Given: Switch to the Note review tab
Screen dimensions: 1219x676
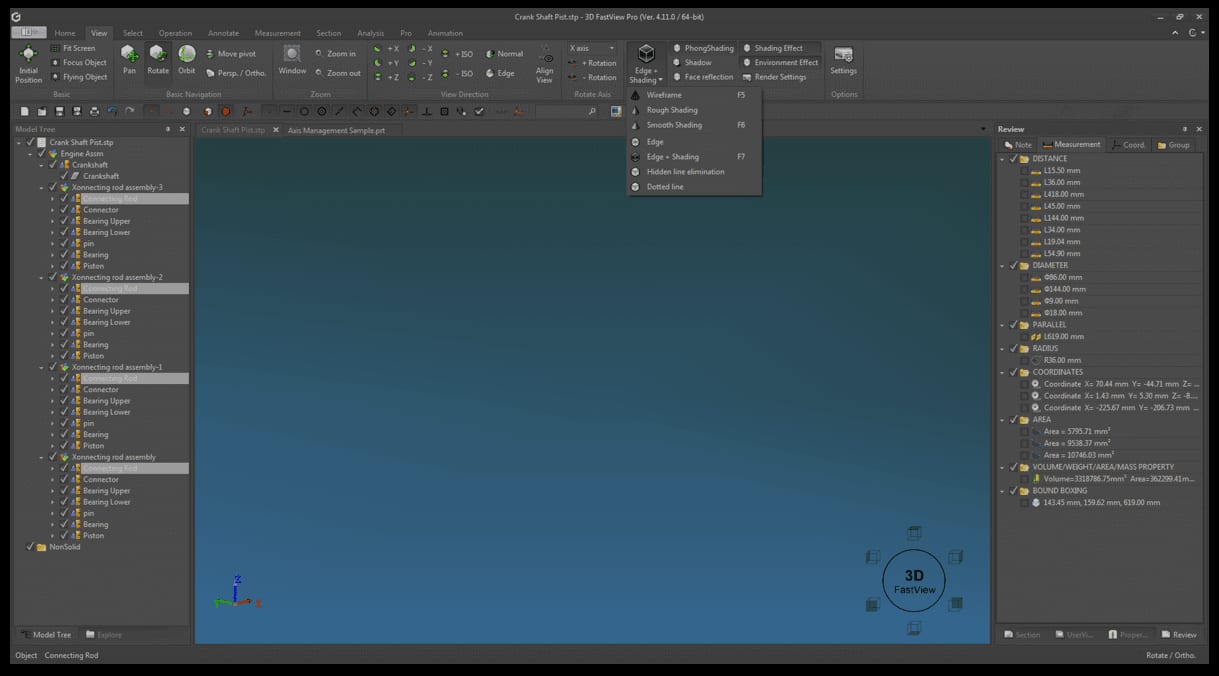Looking at the screenshot, I should click(1018, 145).
